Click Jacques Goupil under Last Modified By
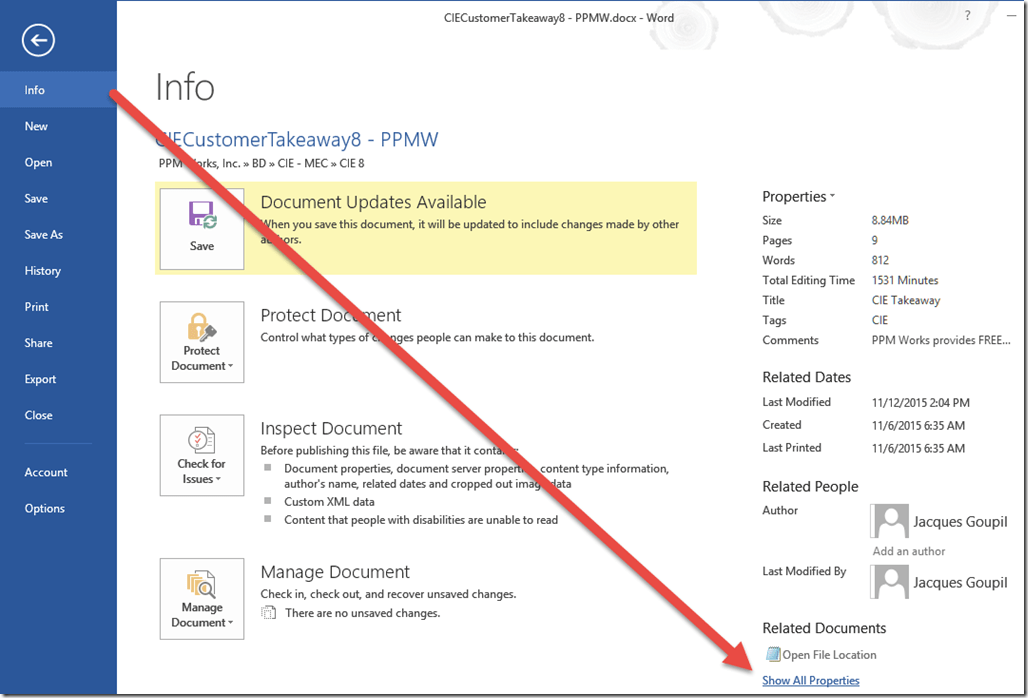Viewport: 1028px width, 698px height. coord(960,583)
